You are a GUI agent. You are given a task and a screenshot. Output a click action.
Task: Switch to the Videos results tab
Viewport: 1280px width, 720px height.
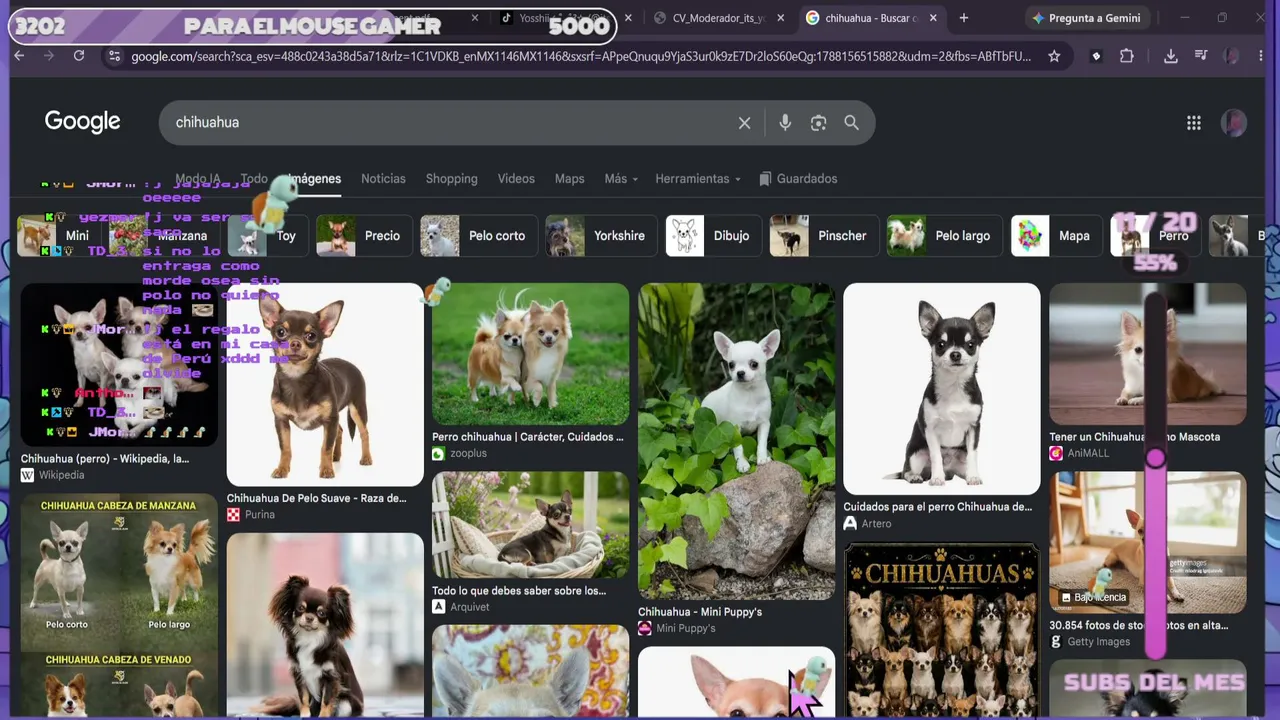[516, 179]
